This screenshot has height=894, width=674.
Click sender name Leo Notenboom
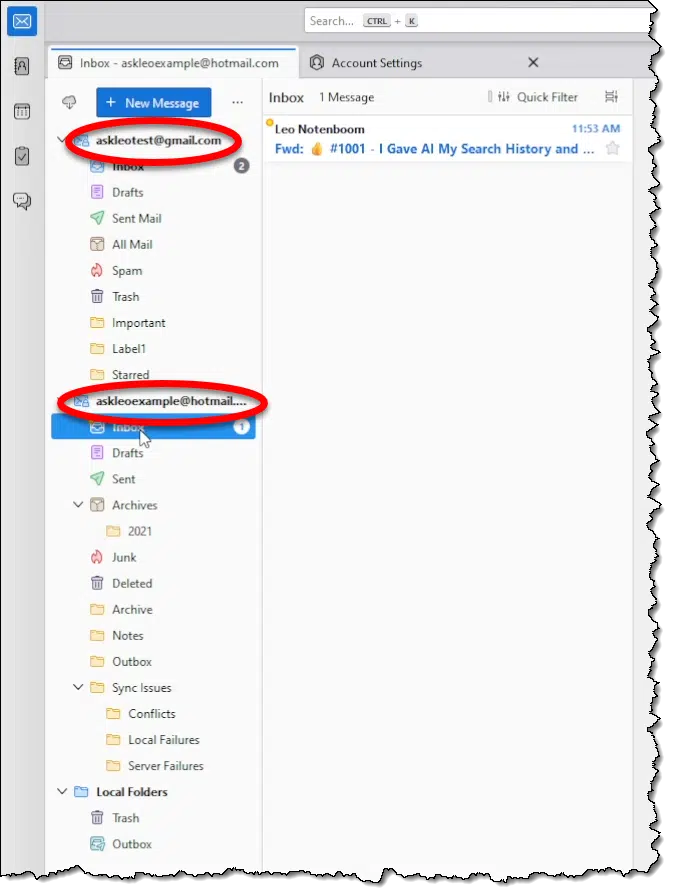pyautogui.click(x=319, y=129)
